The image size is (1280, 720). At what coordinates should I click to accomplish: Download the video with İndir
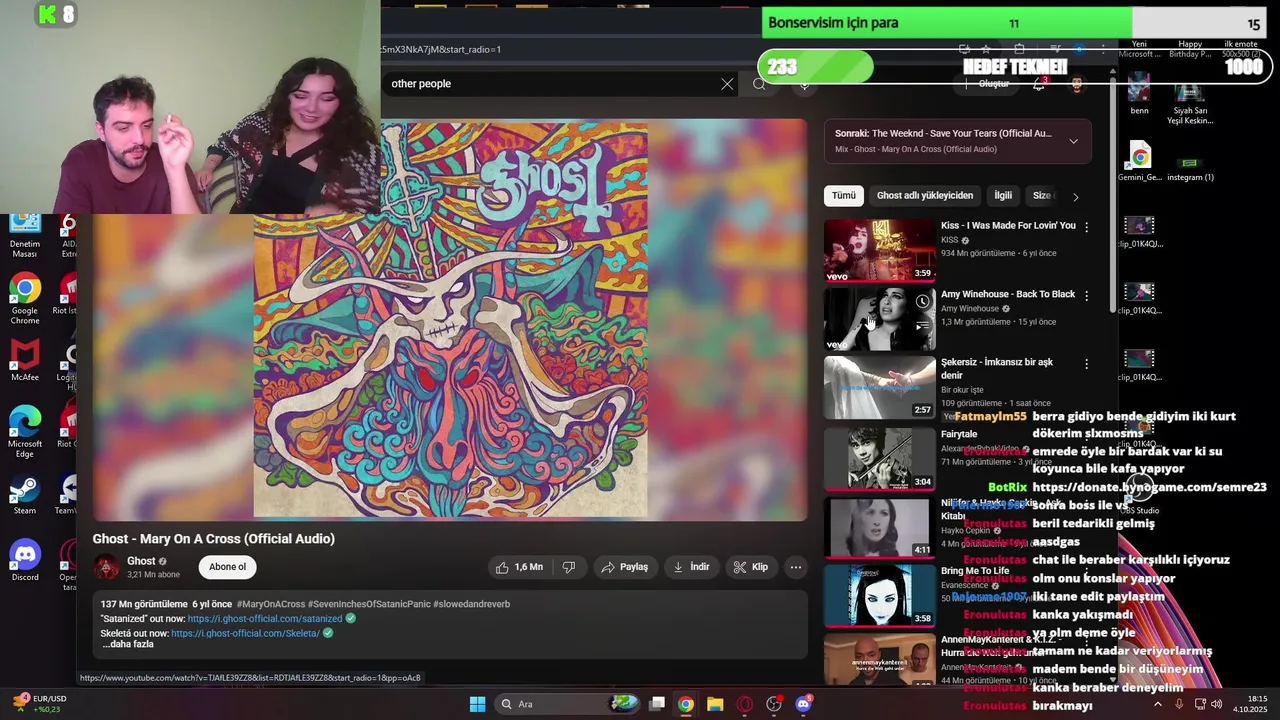(x=691, y=567)
